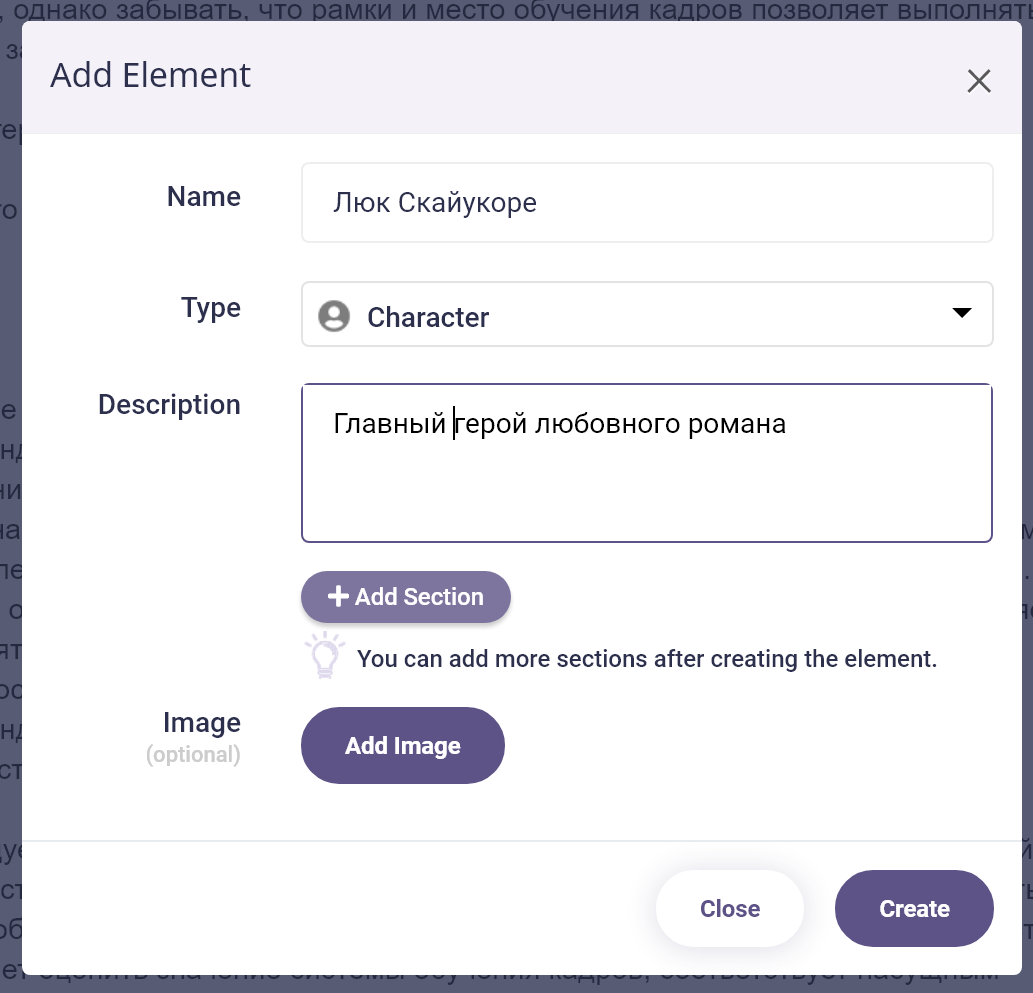
Task: Click inside the Description text area
Action: pos(647,463)
